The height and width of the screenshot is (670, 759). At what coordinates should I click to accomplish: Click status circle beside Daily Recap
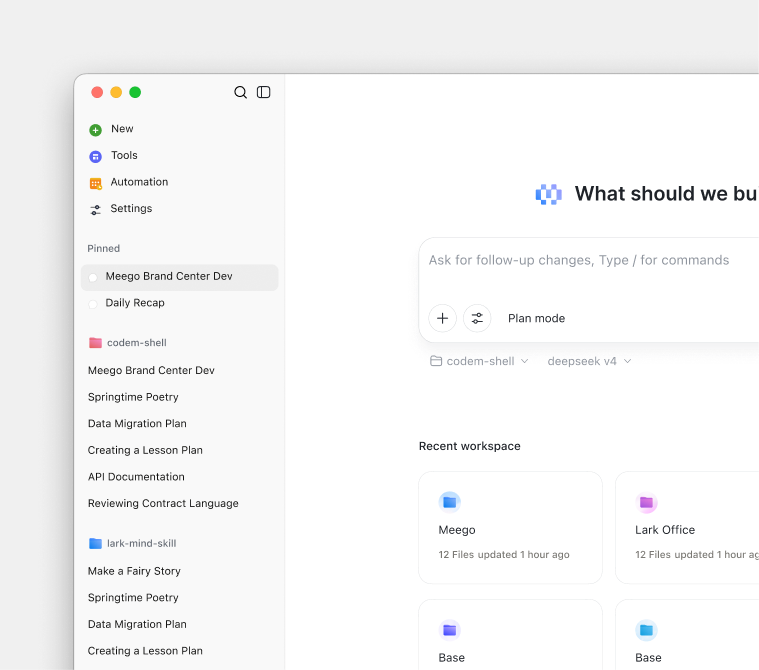tap(93, 304)
